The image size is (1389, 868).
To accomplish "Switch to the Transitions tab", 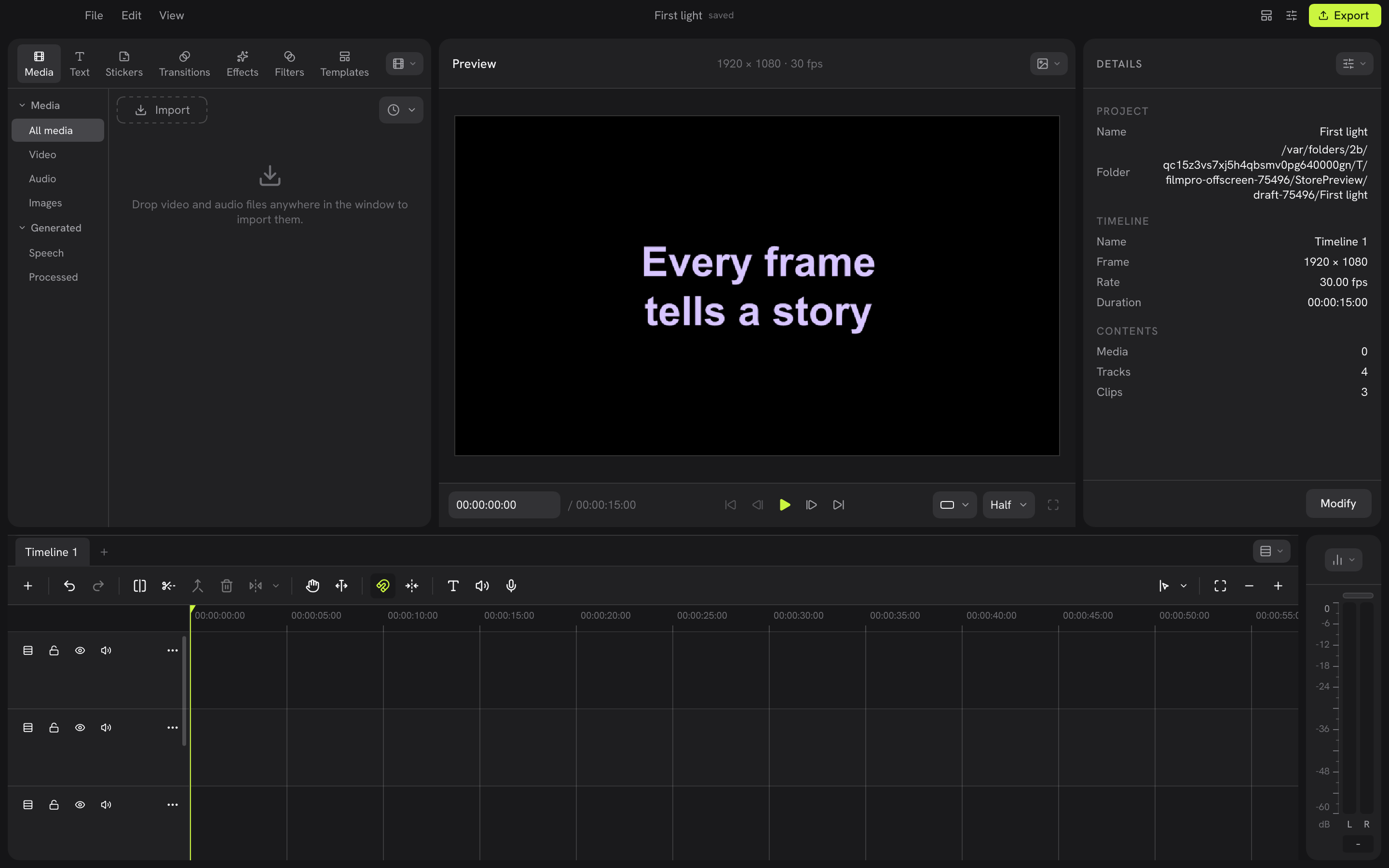I will click(x=184, y=64).
